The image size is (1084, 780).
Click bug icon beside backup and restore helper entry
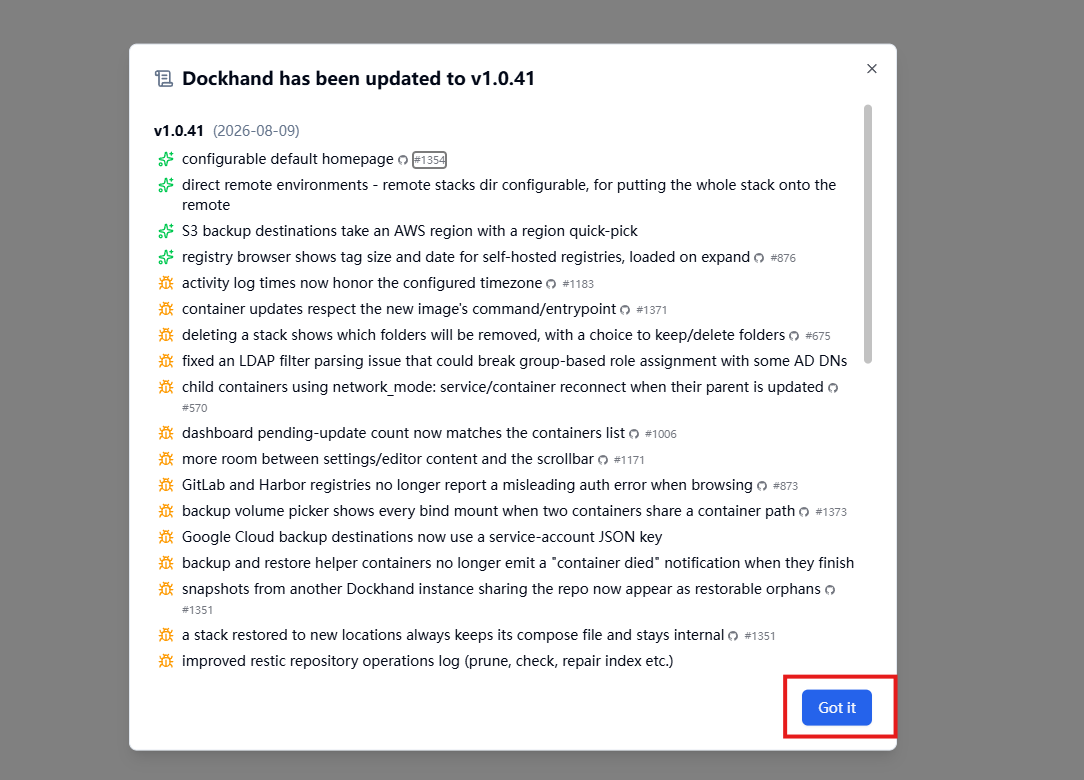(166, 563)
